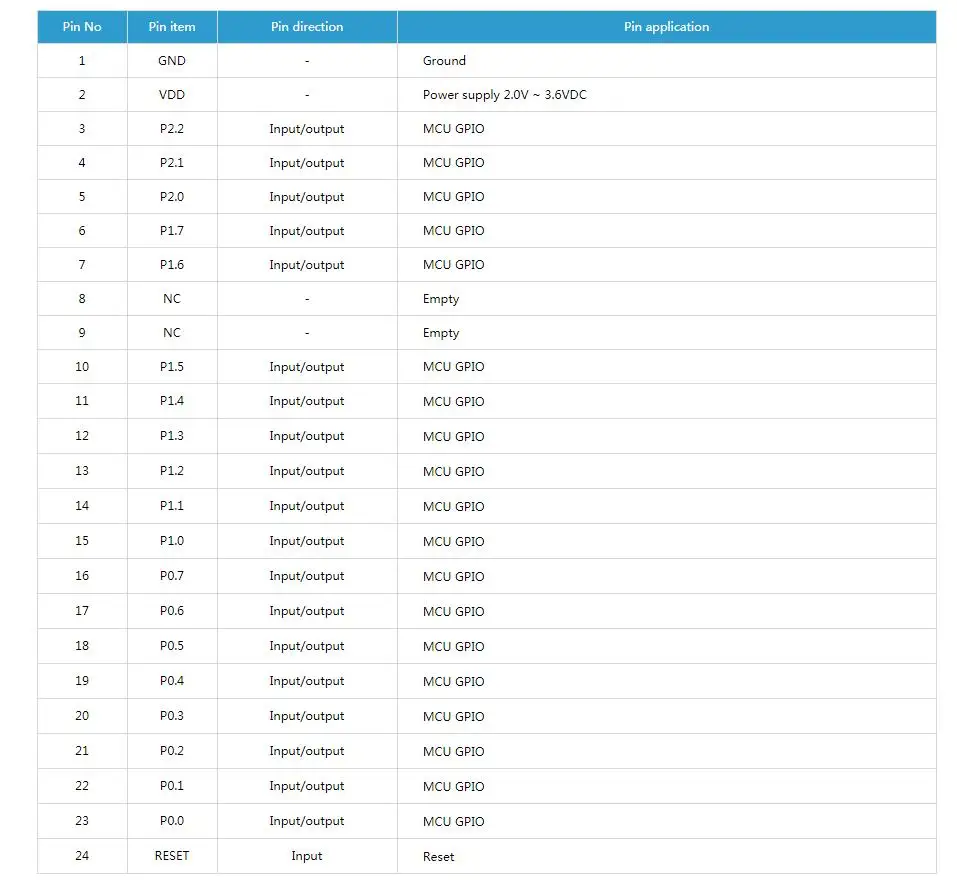This screenshot has height=895, width=957.
Task: Select the P1.5 pin item cell
Action: point(172,367)
